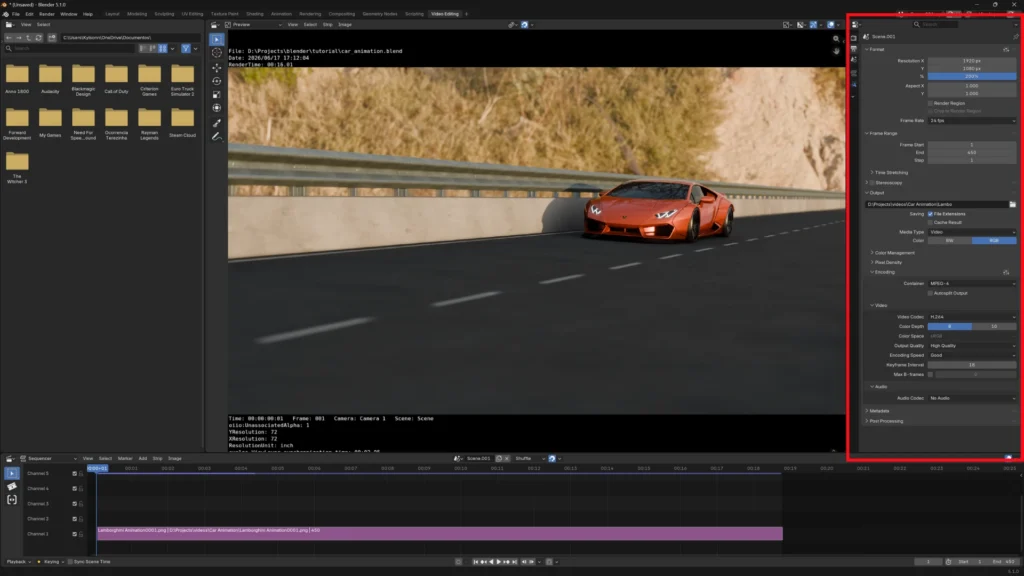This screenshot has width=1024, height=576.
Task: Set color mode to RGB
Action: tap(994, 241)
